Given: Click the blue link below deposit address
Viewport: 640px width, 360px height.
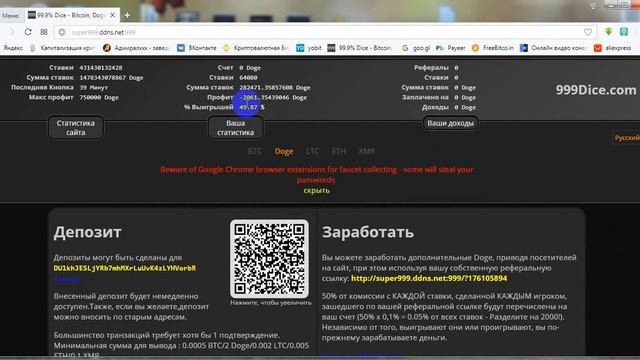Looking at the screenshot, I should pyautogui.click(x=67, y=279).
